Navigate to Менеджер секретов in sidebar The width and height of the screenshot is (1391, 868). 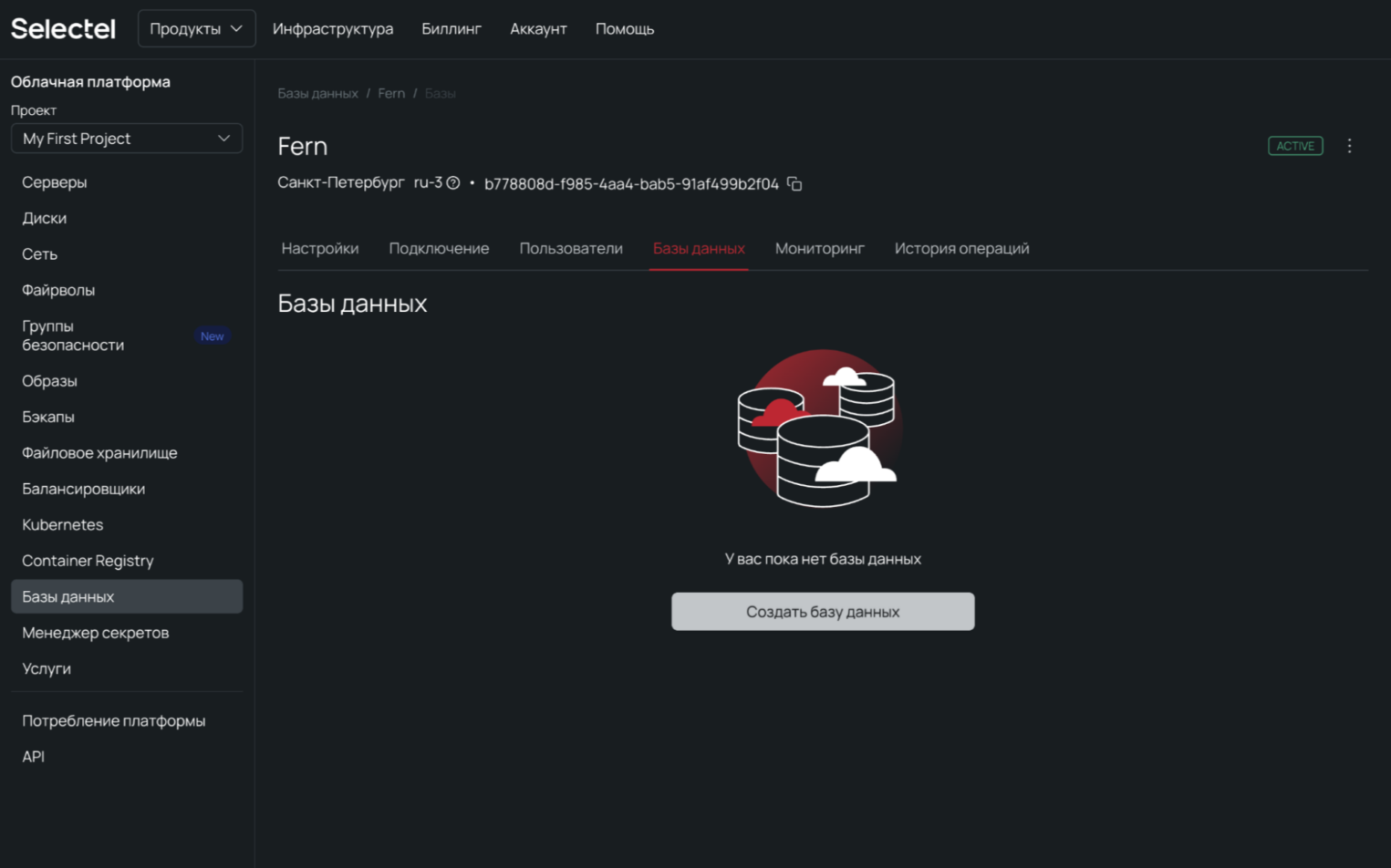[x=96, y=633]
